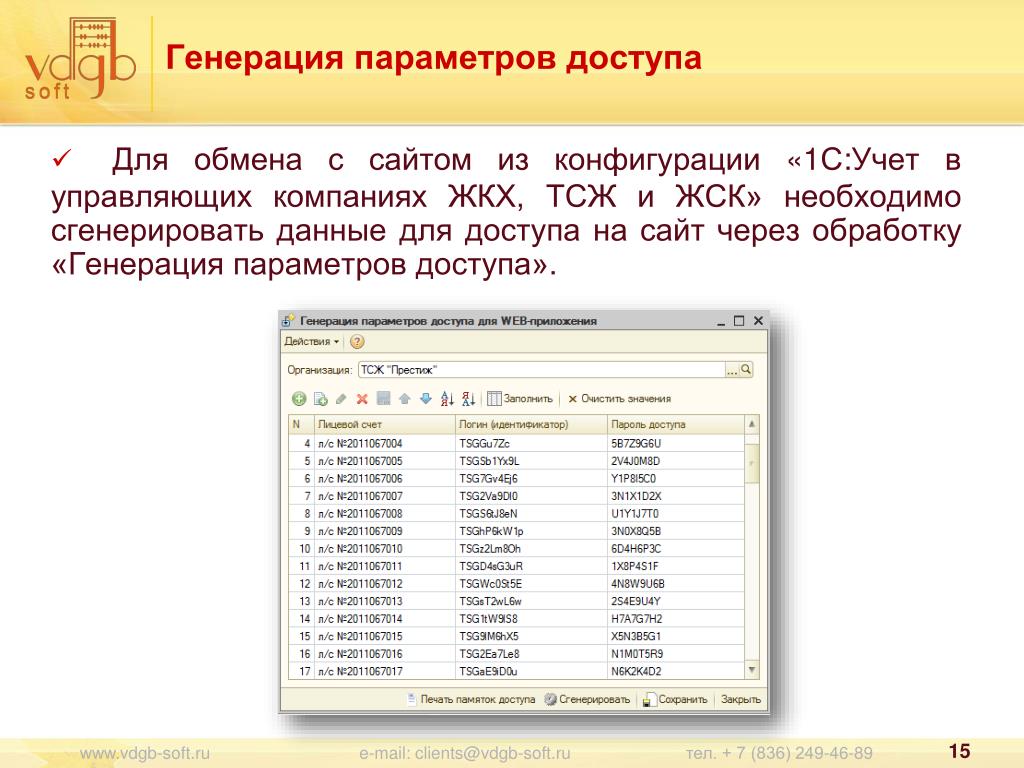Select password cell N1M0T5R9
This screenshot has height=768, width=1024.
[x=675, y=654]
